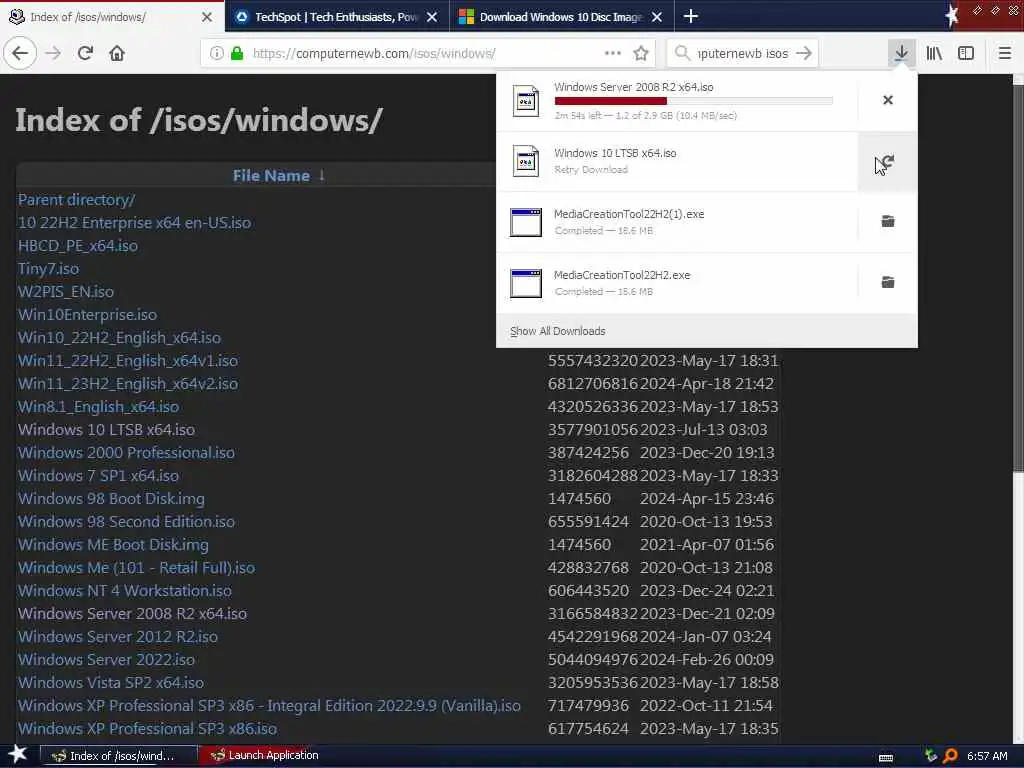
Task: Toggle the sidebar view icon
Action: point(966,54)
